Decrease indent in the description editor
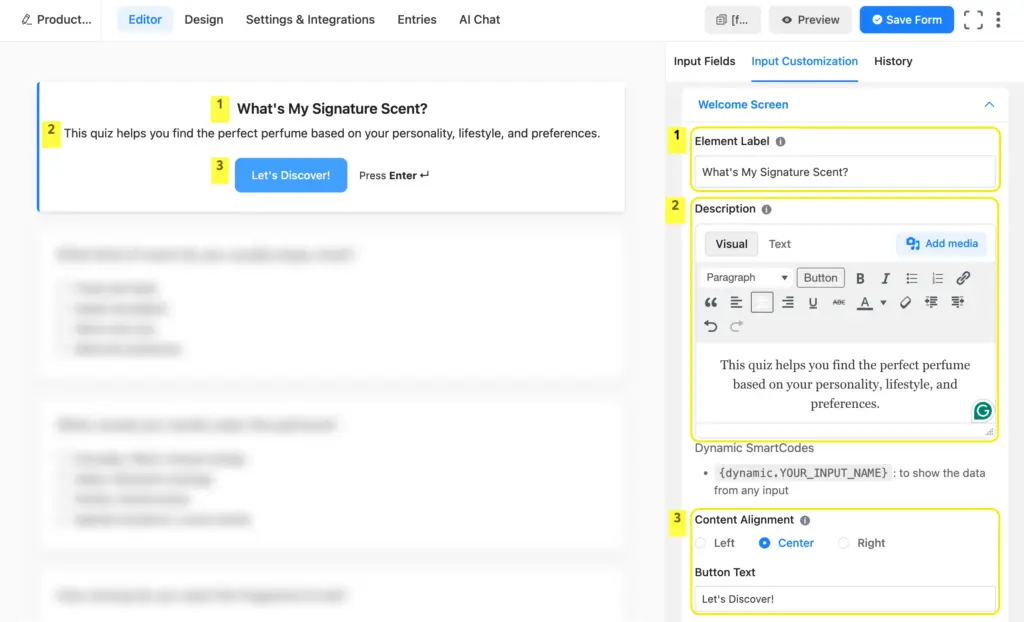1024x622 pixels. tap(931, 303)
